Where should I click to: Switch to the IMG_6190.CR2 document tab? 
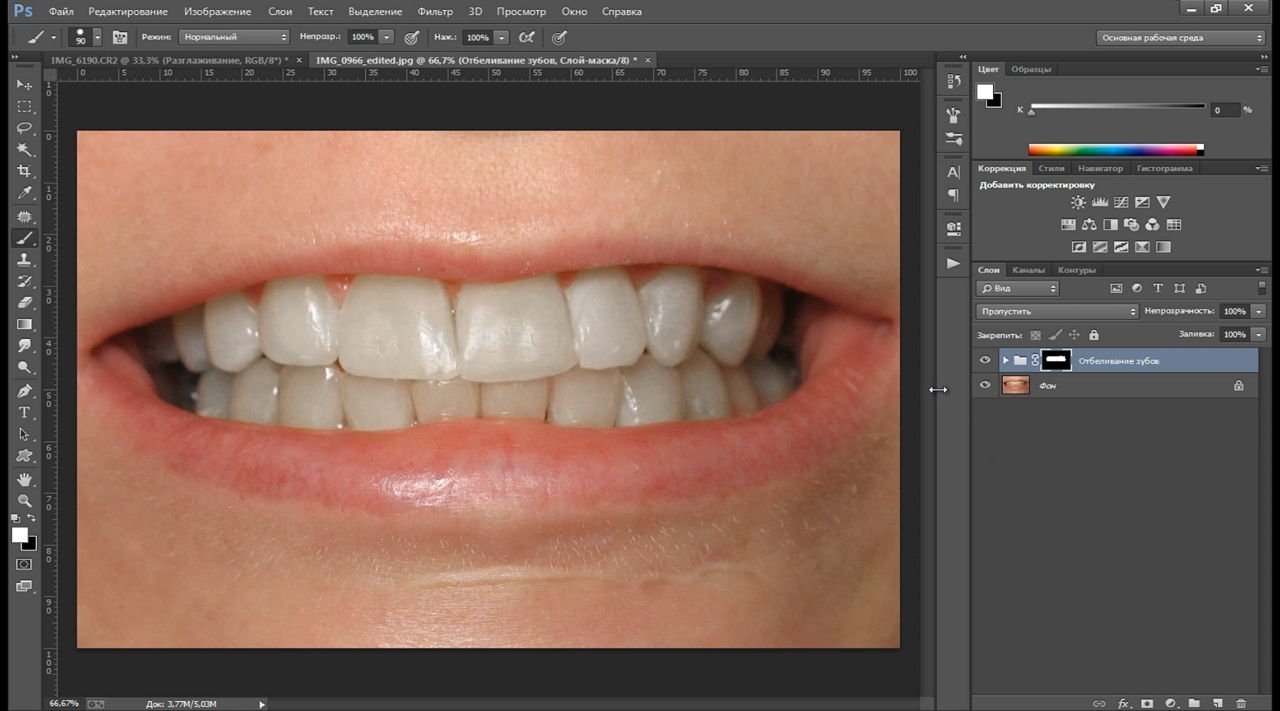pyautogui.click(x=170, y=60)
